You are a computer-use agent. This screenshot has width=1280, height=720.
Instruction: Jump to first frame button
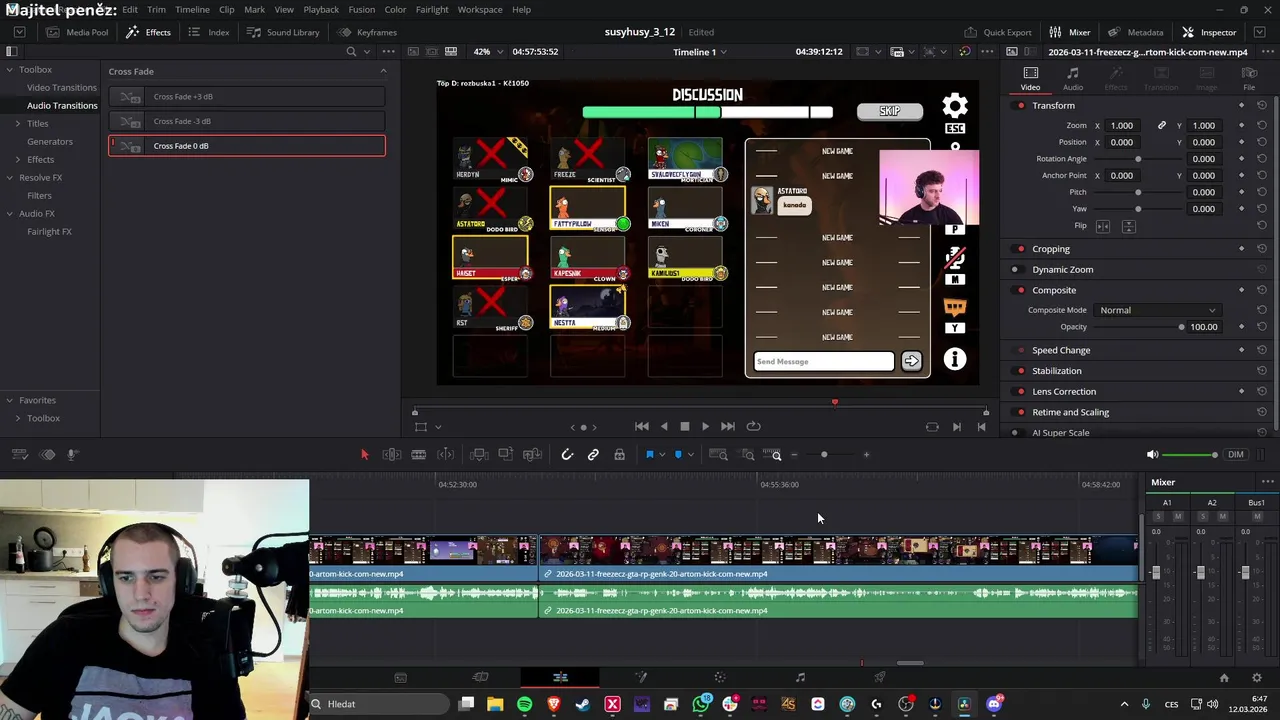[642, 426]
